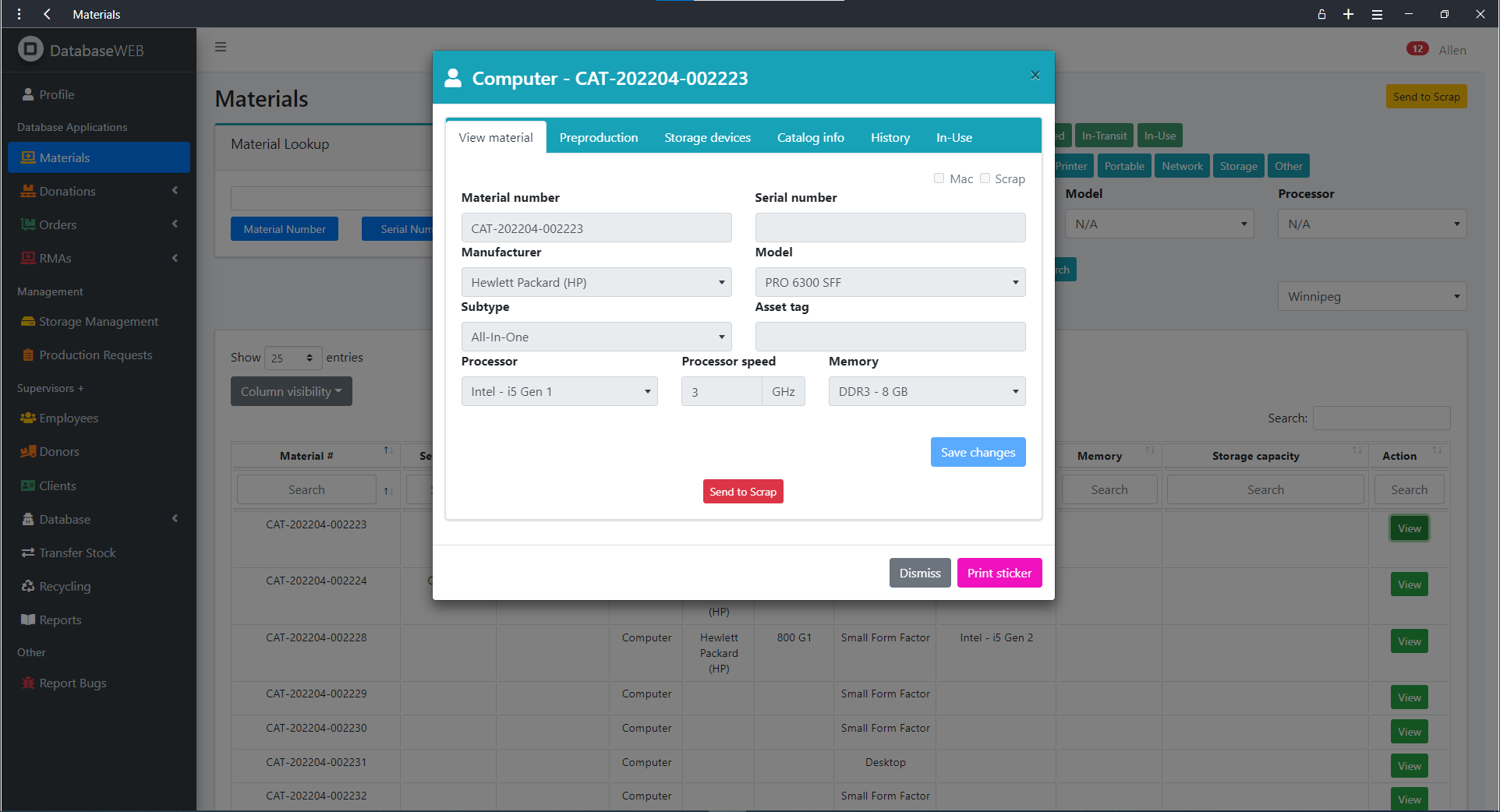Click the Orders cart icon
The image size is (1500, 812).
point(28,224)
